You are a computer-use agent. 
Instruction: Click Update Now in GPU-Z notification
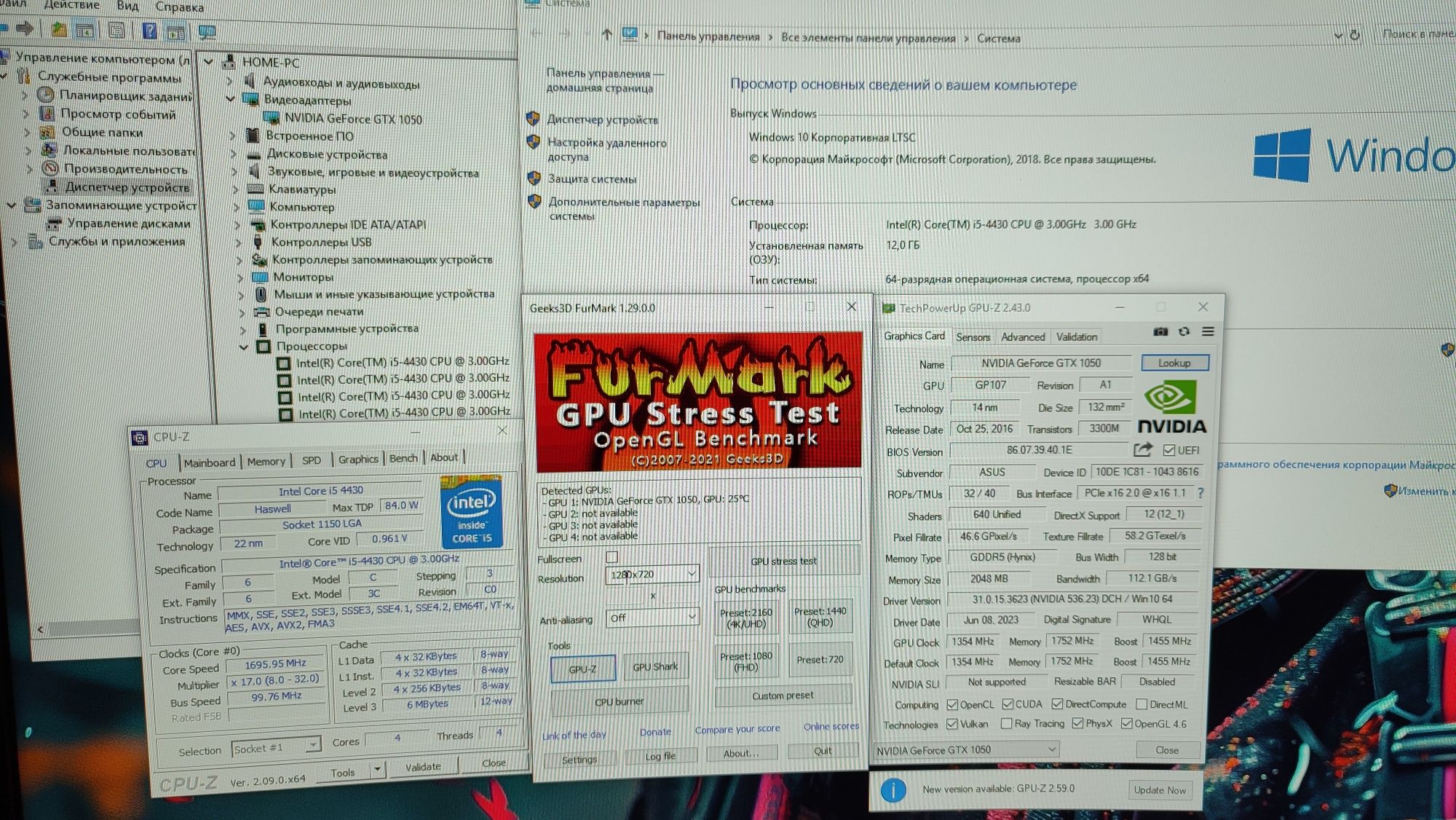pos(1160,789)
